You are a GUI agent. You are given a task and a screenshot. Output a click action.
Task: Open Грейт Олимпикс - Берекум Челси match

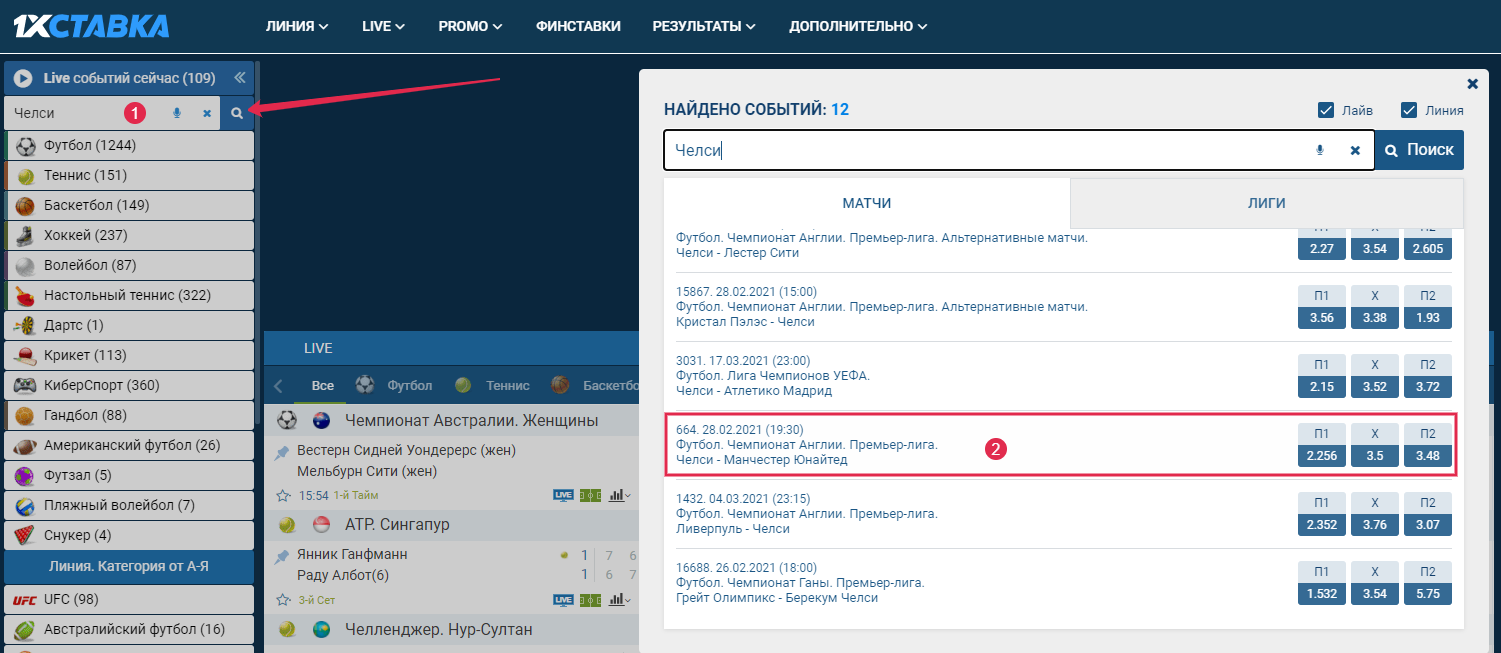[777, 597]
